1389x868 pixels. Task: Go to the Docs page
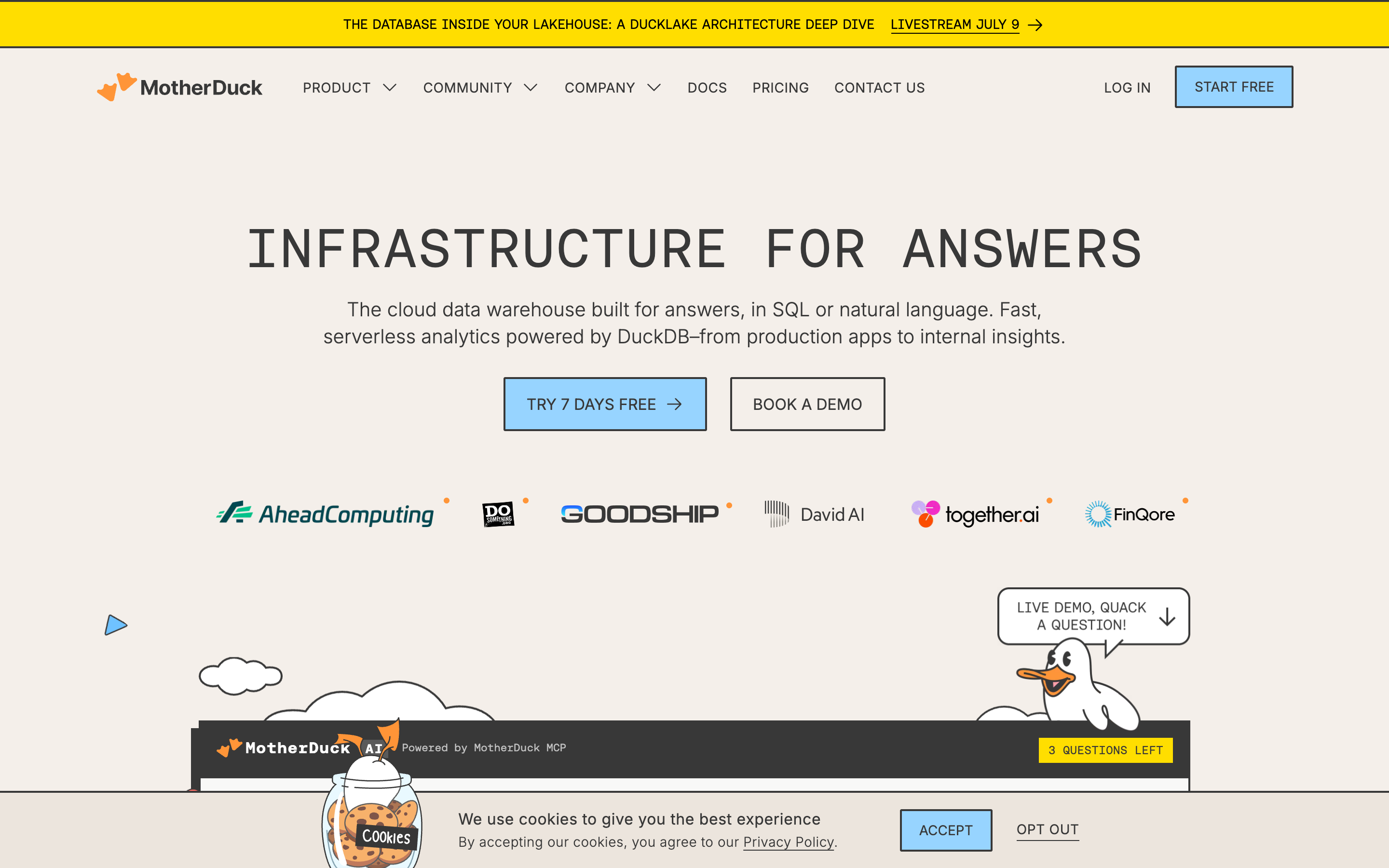[x=707, y=88]
